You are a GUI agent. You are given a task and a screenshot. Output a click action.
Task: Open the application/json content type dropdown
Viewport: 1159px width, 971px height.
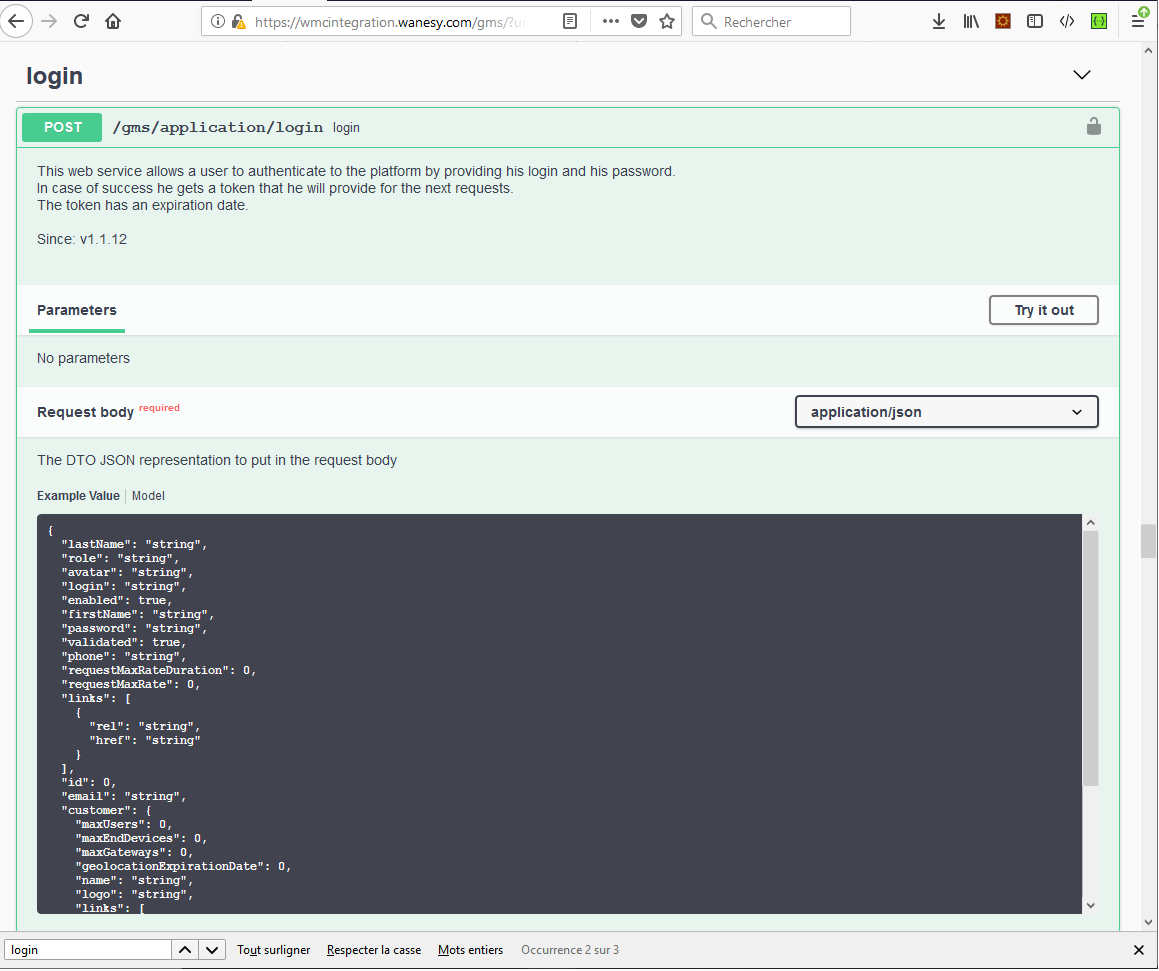946,412
